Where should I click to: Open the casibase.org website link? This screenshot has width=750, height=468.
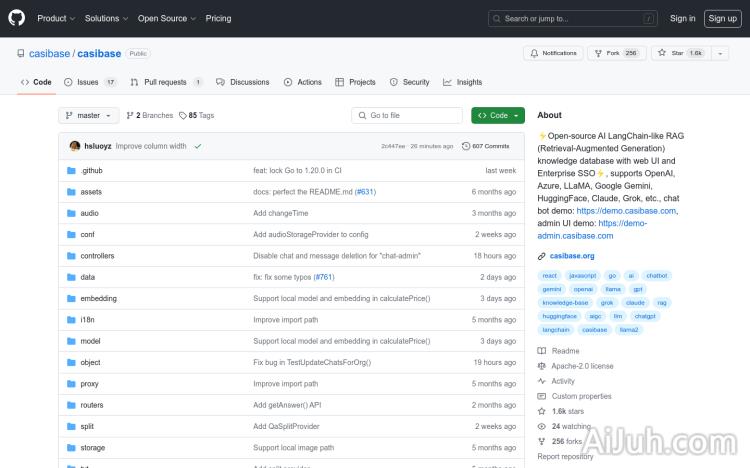pos(572,256)
